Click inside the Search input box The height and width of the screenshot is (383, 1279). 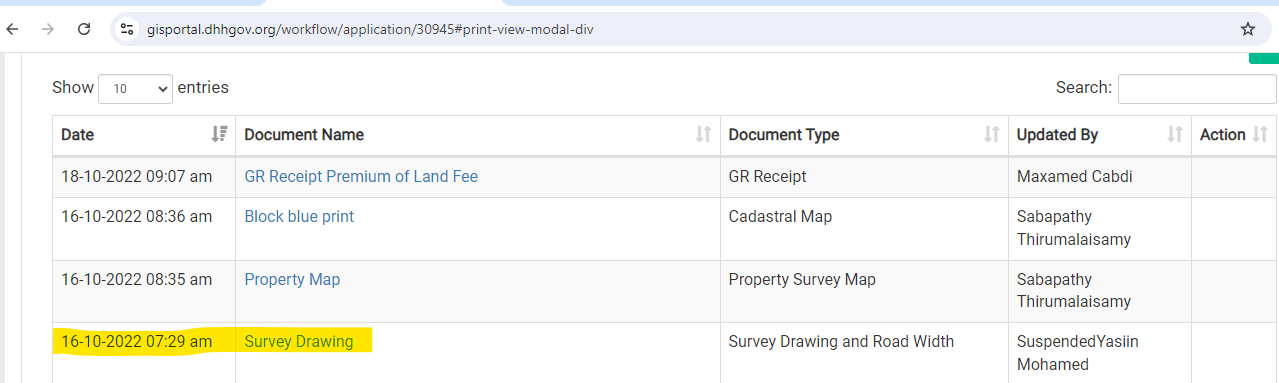pyautogui.click(x=1197, y=88)
